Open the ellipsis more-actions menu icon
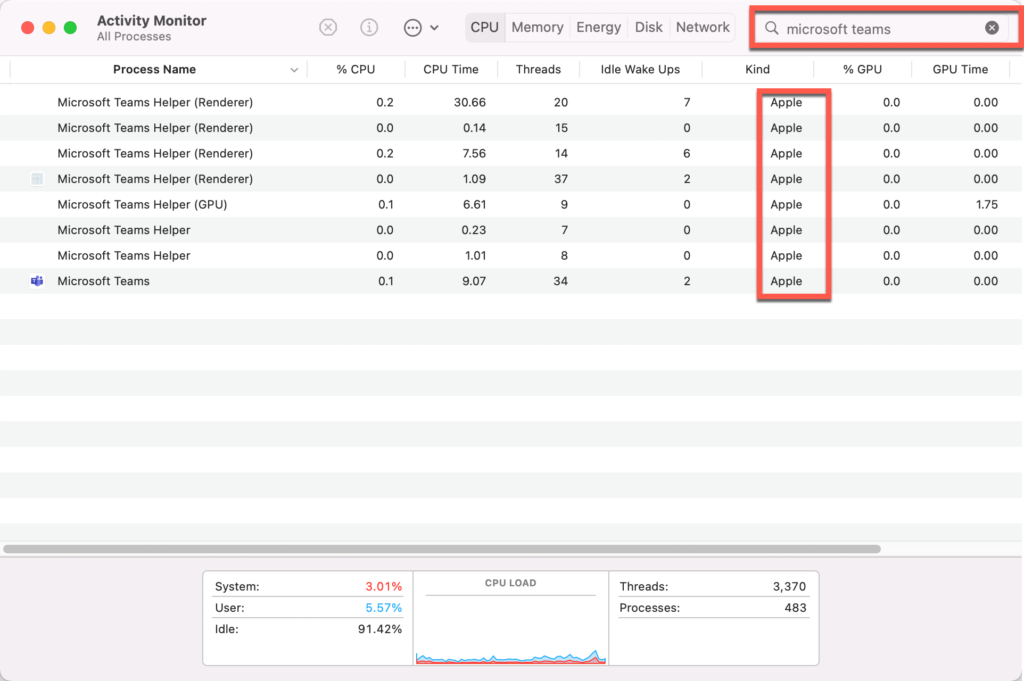Viewport: 1024px width, 681px height. click(412, 27)
